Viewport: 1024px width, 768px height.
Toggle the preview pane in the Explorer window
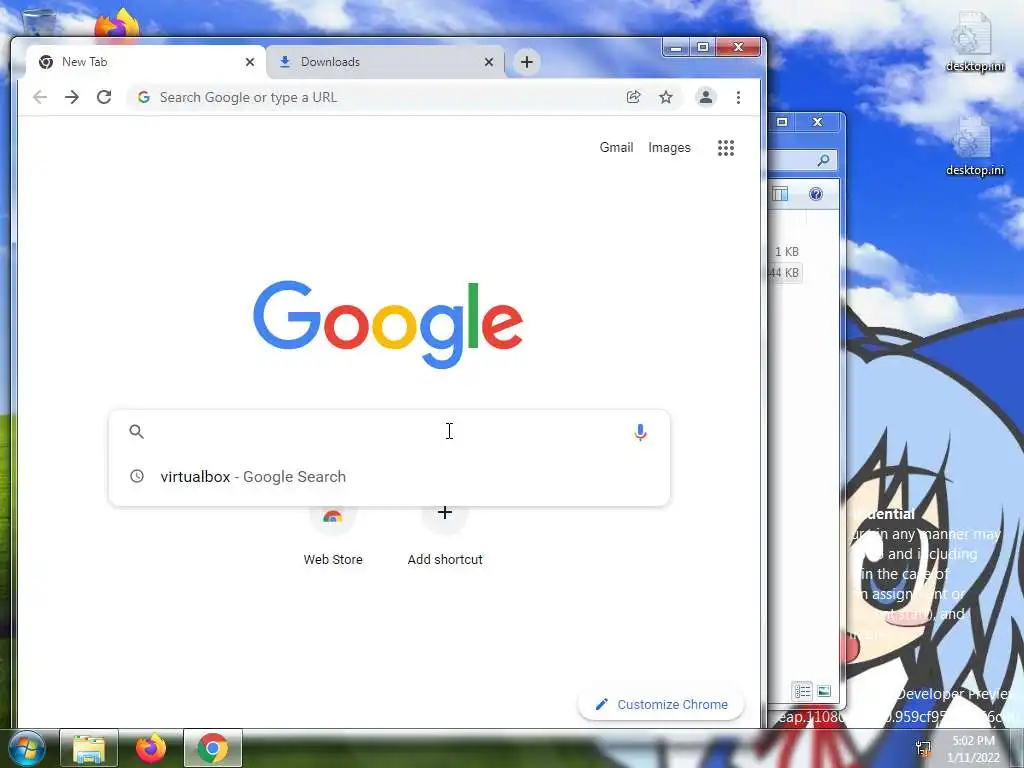780,194
